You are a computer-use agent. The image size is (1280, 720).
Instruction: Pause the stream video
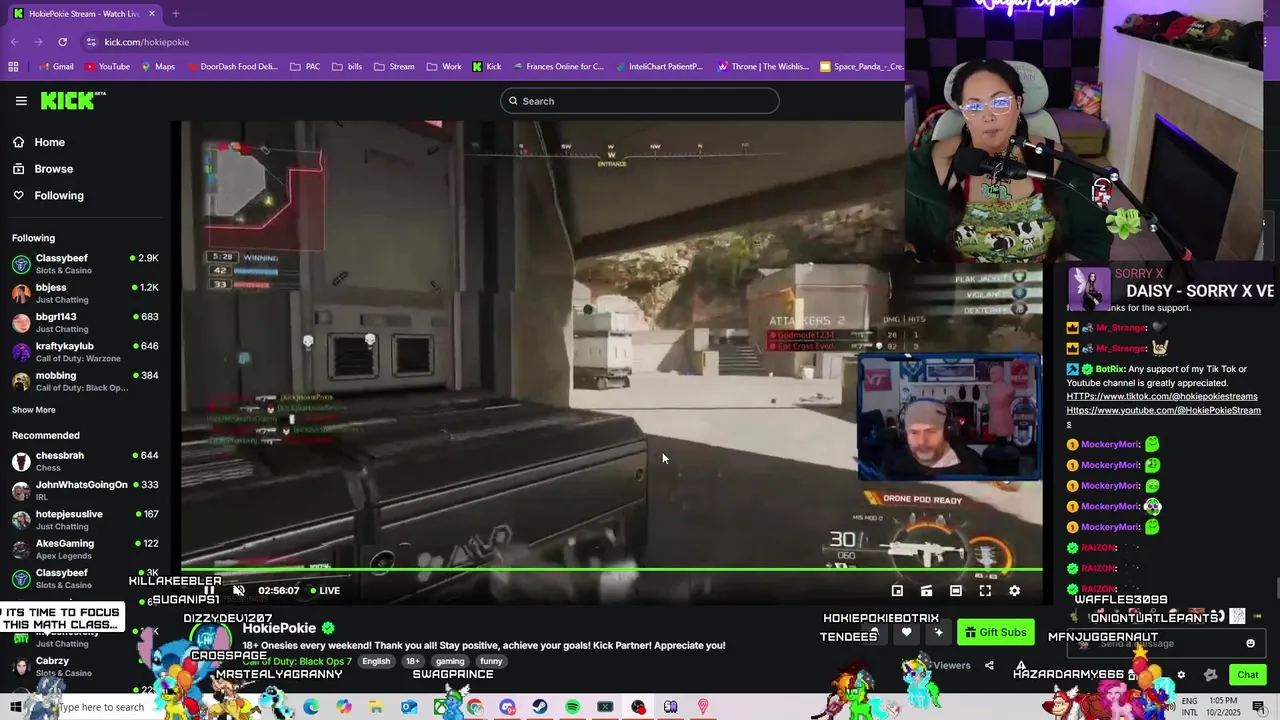pyautogui.click(x=209, y=591)
